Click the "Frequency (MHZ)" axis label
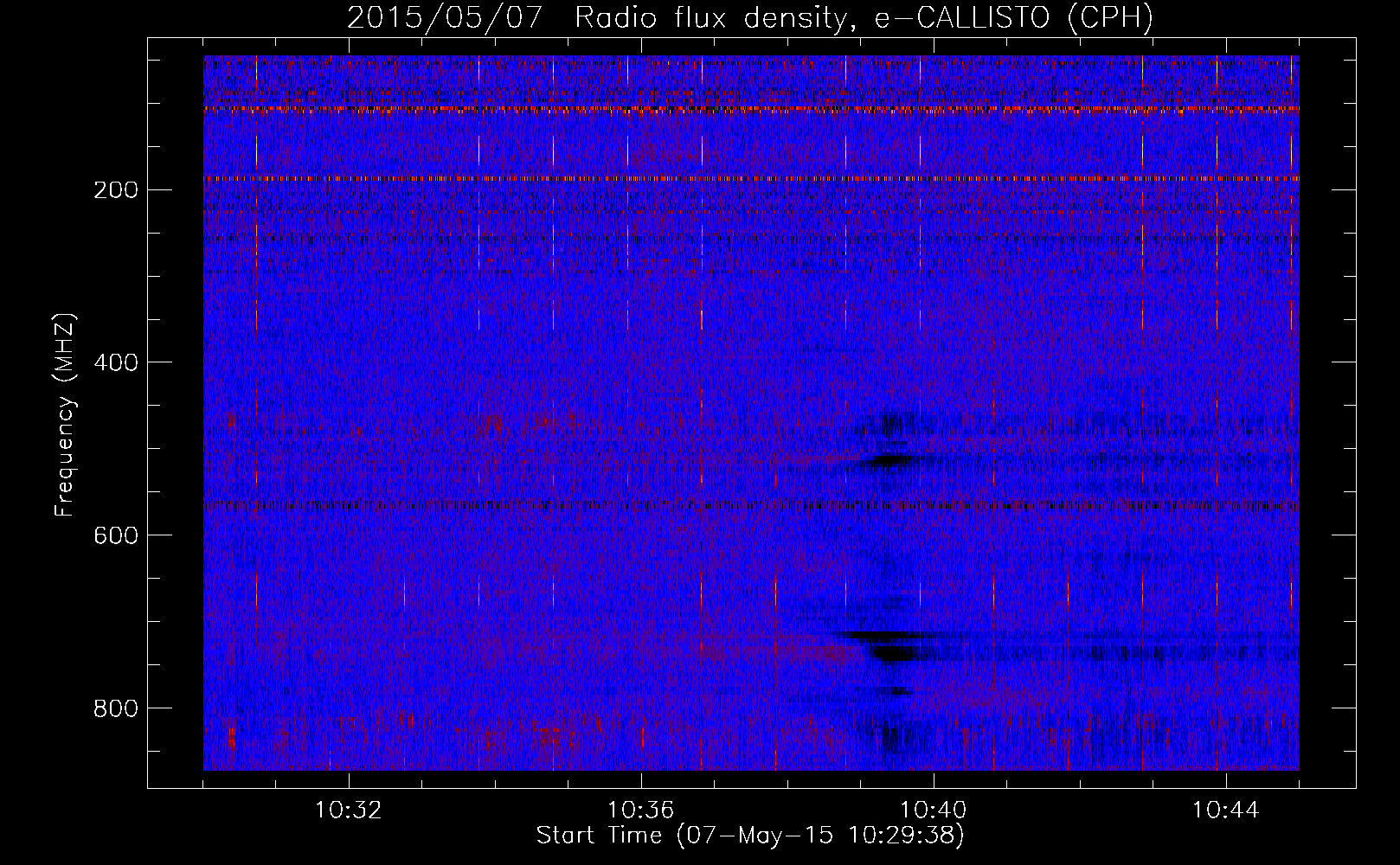 pos(65,415)
